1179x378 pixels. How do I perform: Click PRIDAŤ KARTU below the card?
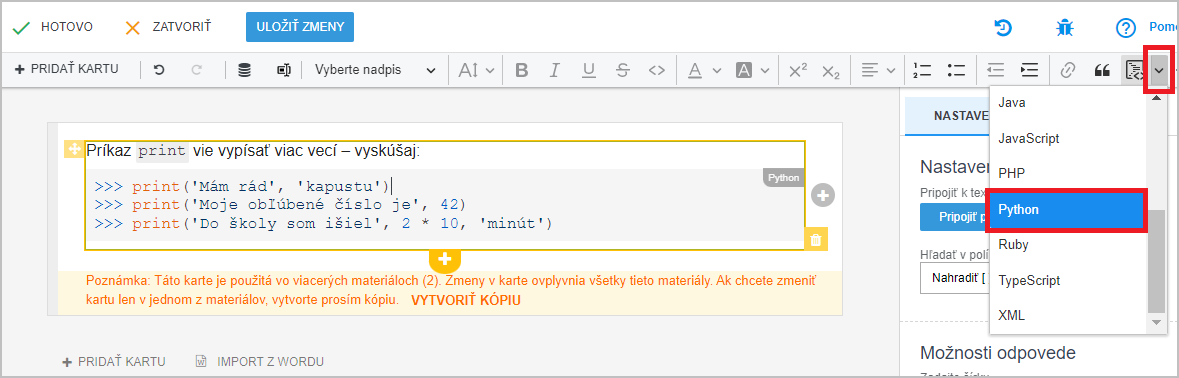pyautogui.click(x=114, y=361)
